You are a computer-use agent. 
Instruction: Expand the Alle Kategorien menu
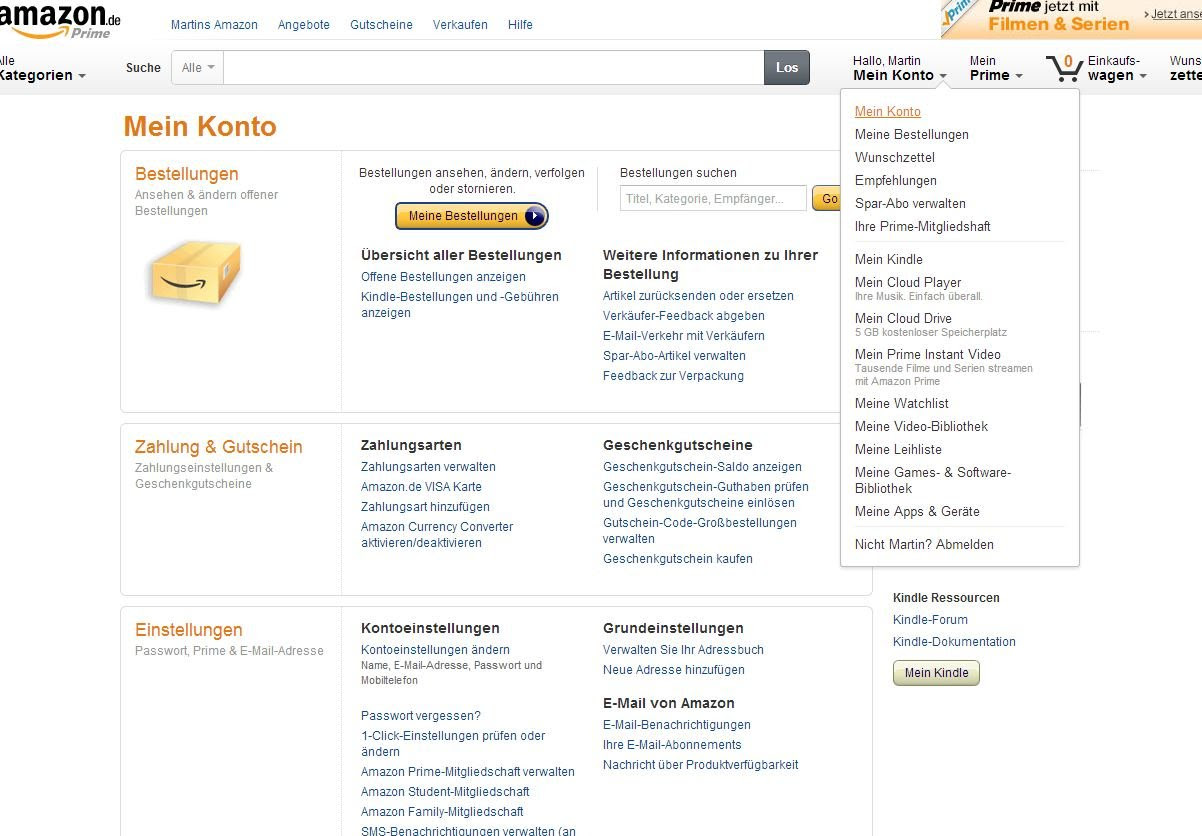[x=42, y=68]
